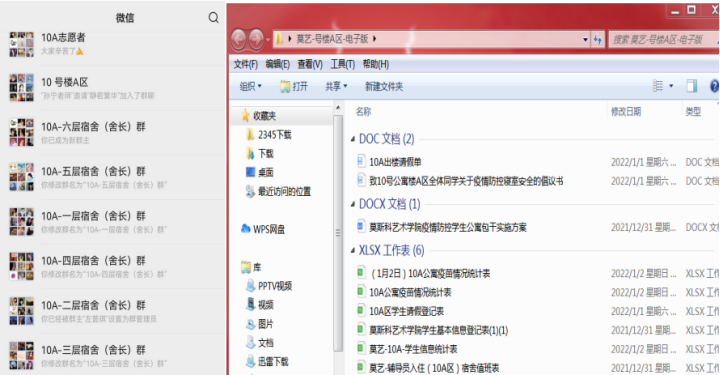Image resolution: width=720 pixels, height=375 pixels.
Task: Open the 组织 dropdown in the toolbar
Action: coord(251,86)
